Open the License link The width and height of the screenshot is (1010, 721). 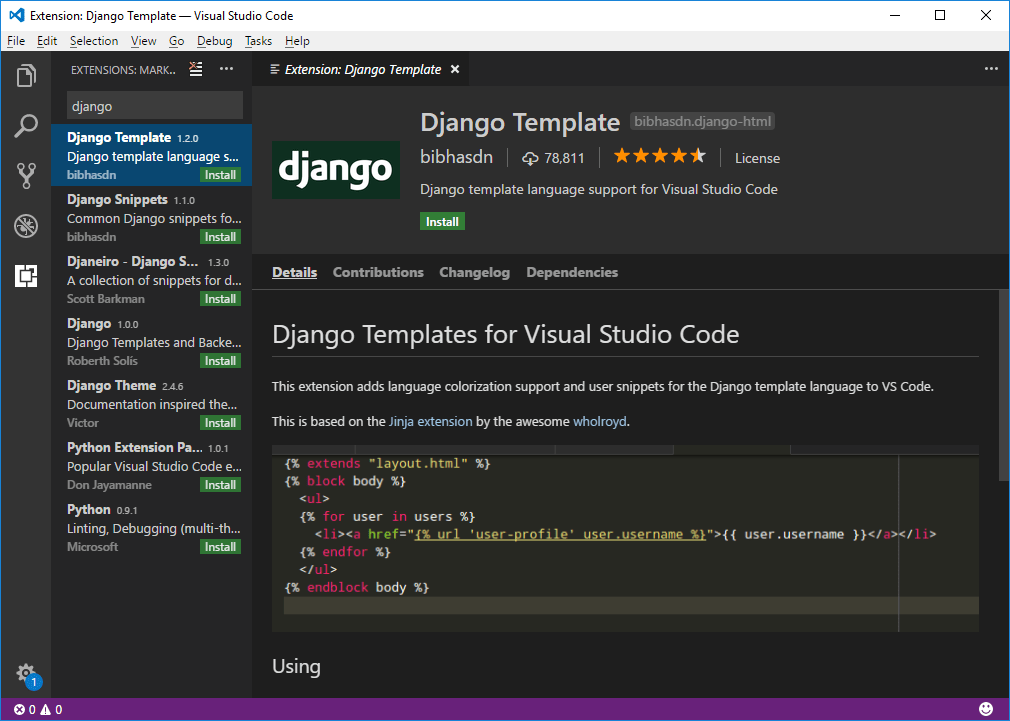[x=758, y=158]
